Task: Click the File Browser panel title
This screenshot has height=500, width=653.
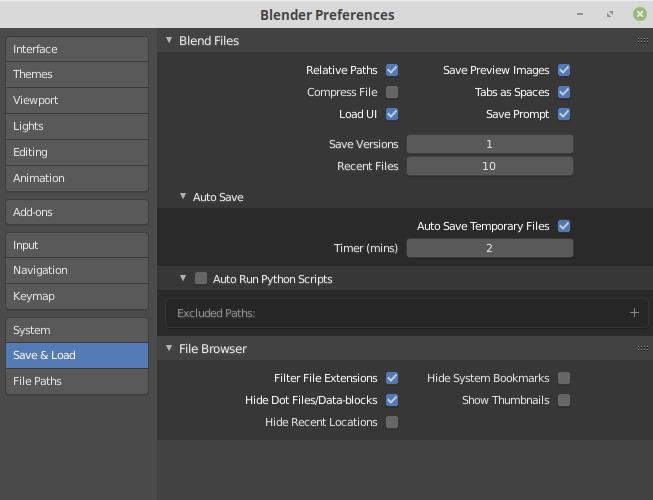Action: click(213, 349)
